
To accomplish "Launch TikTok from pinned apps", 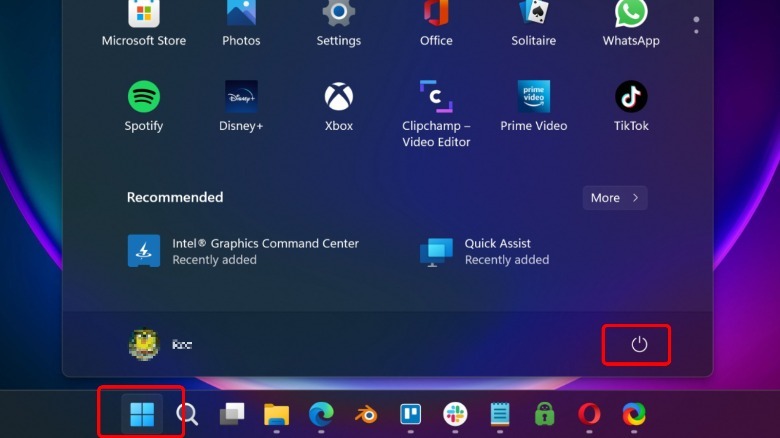I will (x=631, y=106).
